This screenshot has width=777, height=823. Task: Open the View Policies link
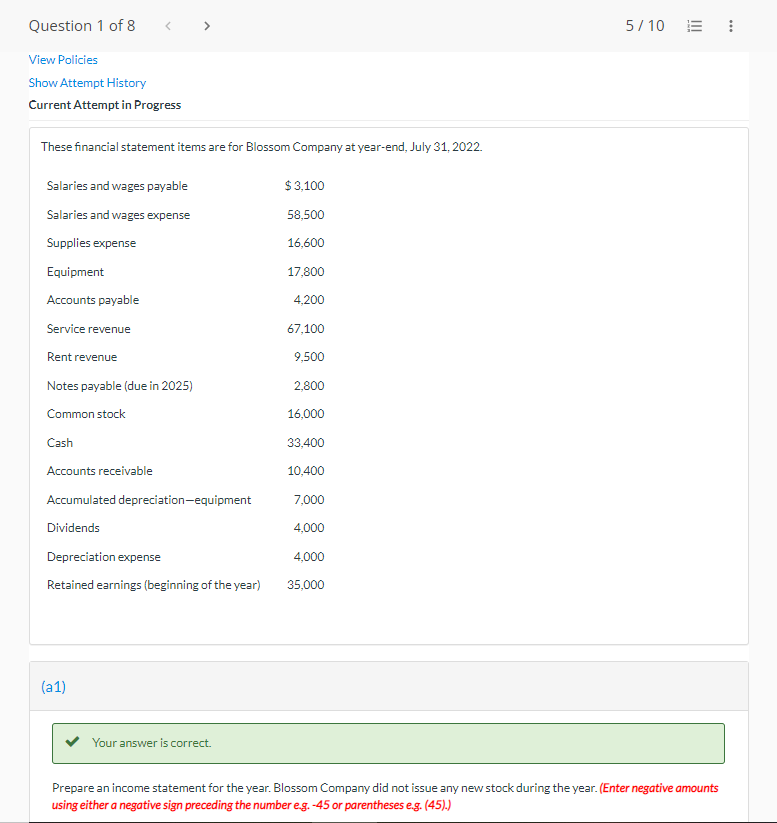[63, 60]
